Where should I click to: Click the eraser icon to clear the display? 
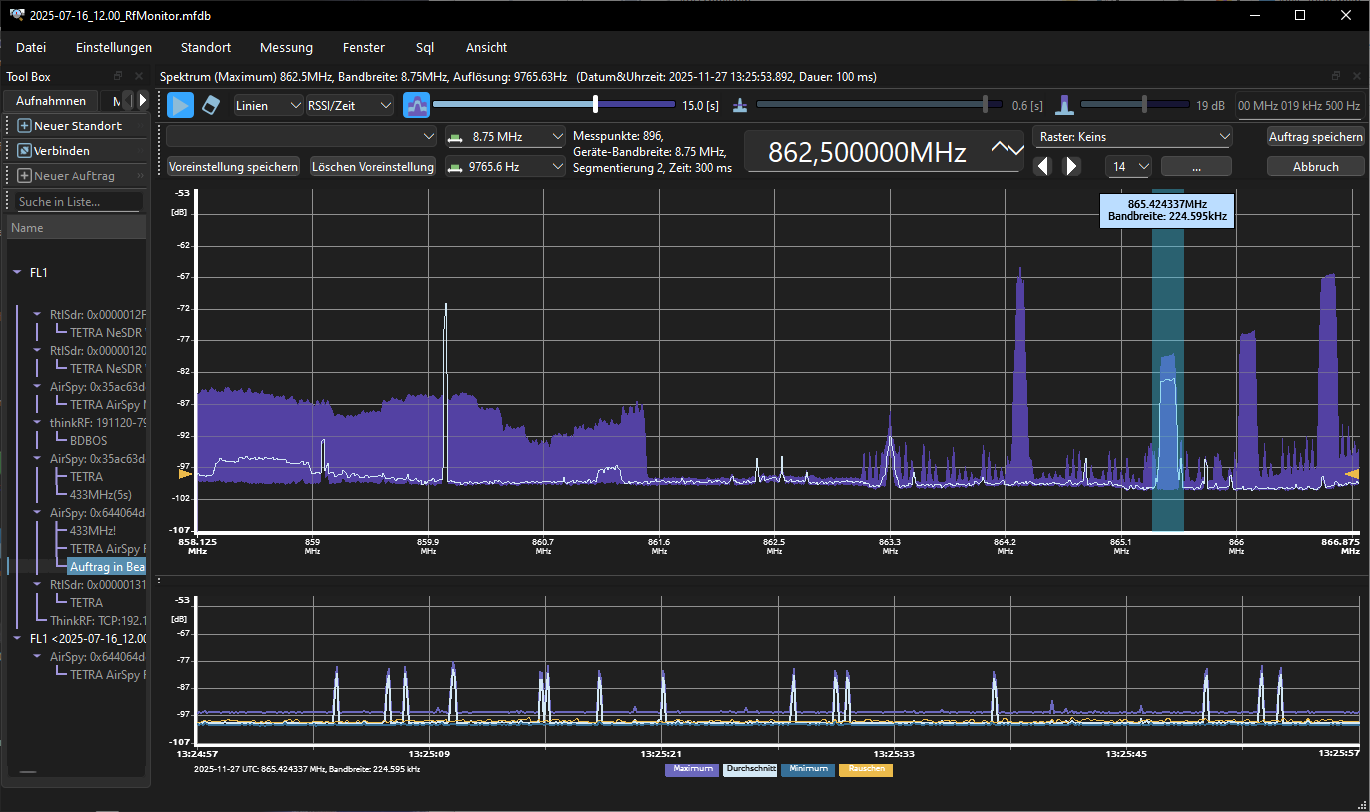pos(212,104)
